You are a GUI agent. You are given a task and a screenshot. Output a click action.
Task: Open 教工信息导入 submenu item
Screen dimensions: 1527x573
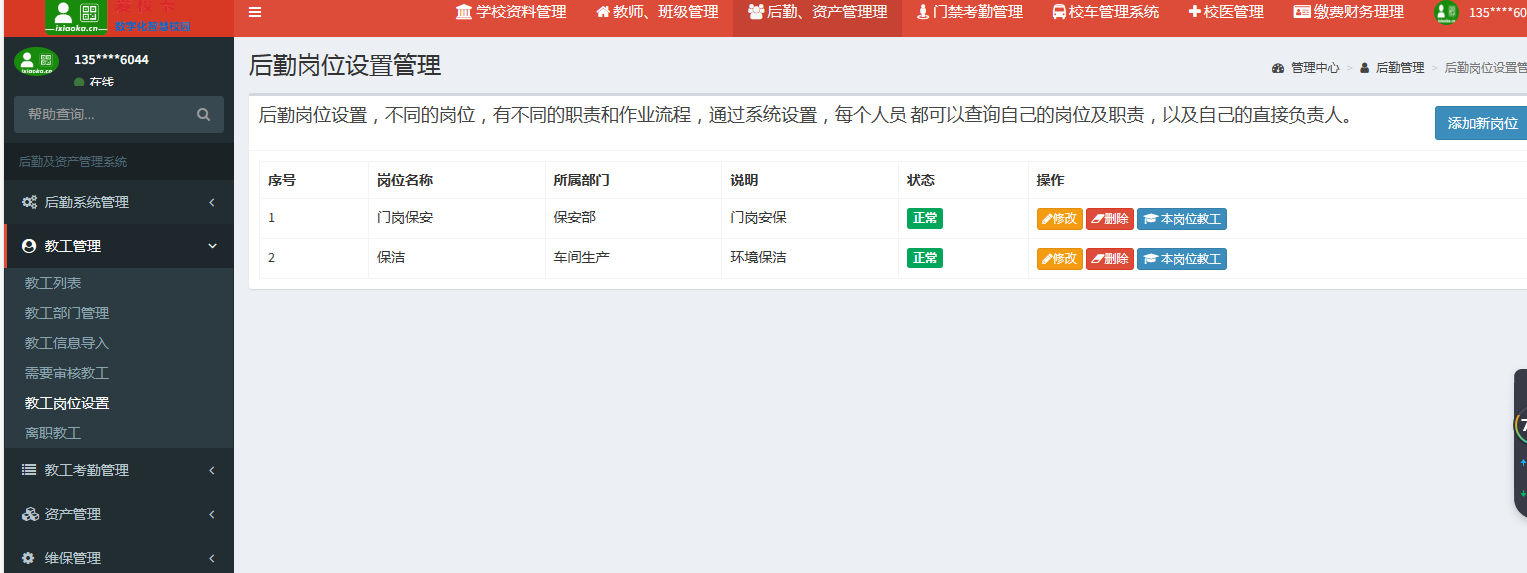[x=67, y=343]
